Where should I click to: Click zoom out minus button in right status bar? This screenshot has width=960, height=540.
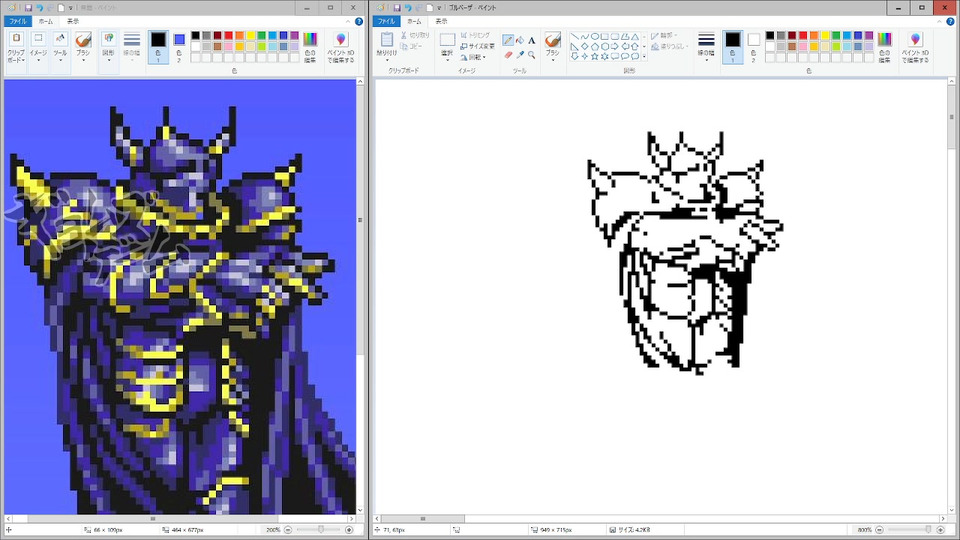tap(879, 530)
